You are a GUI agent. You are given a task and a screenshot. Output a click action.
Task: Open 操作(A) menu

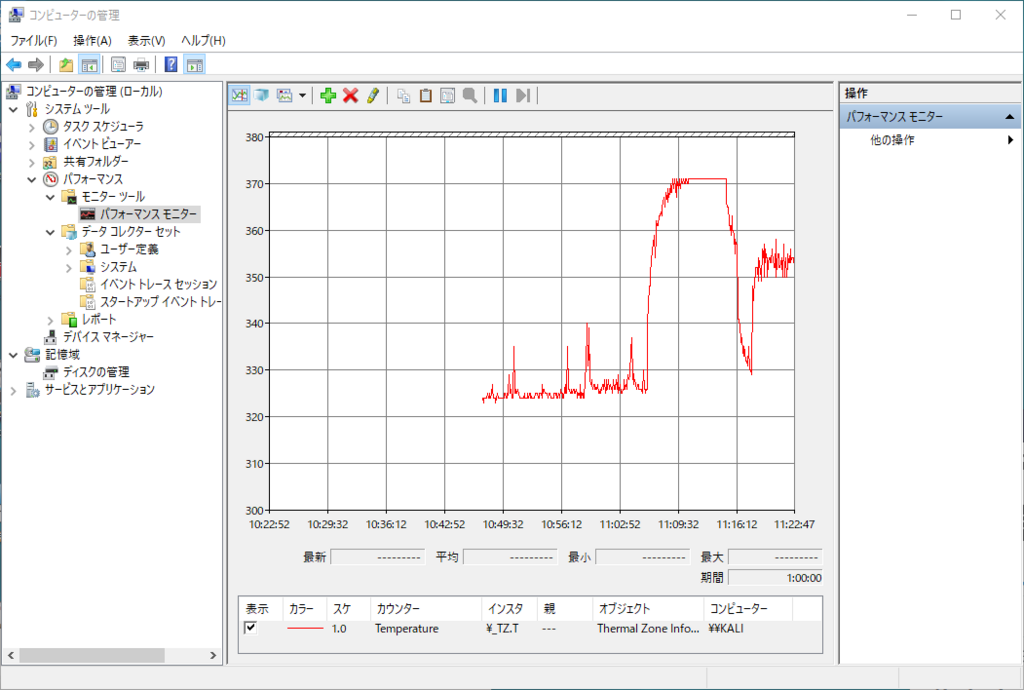tap(92, 40)
